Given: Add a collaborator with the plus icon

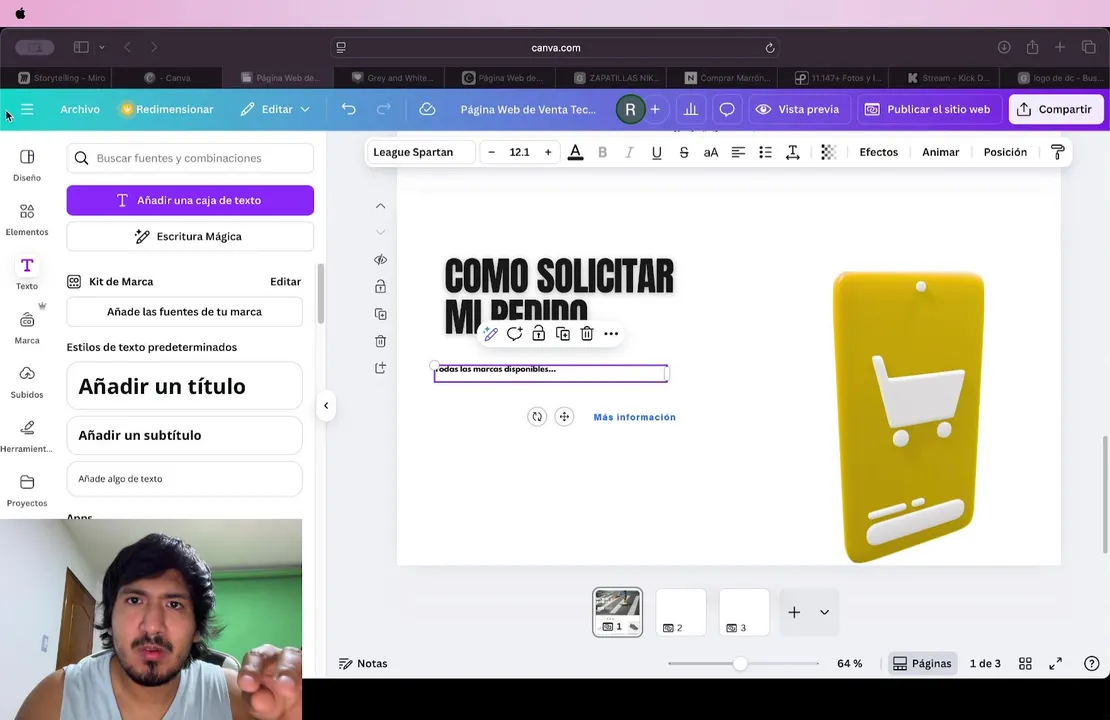Looking at the screenshot, I should [655, 109].
